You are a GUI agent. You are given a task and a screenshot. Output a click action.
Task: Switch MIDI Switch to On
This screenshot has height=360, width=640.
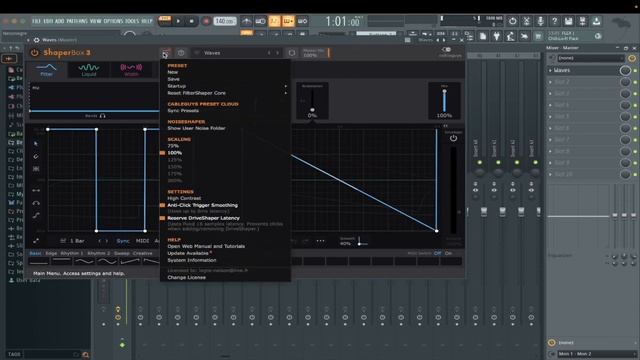(x=448, y=253)
